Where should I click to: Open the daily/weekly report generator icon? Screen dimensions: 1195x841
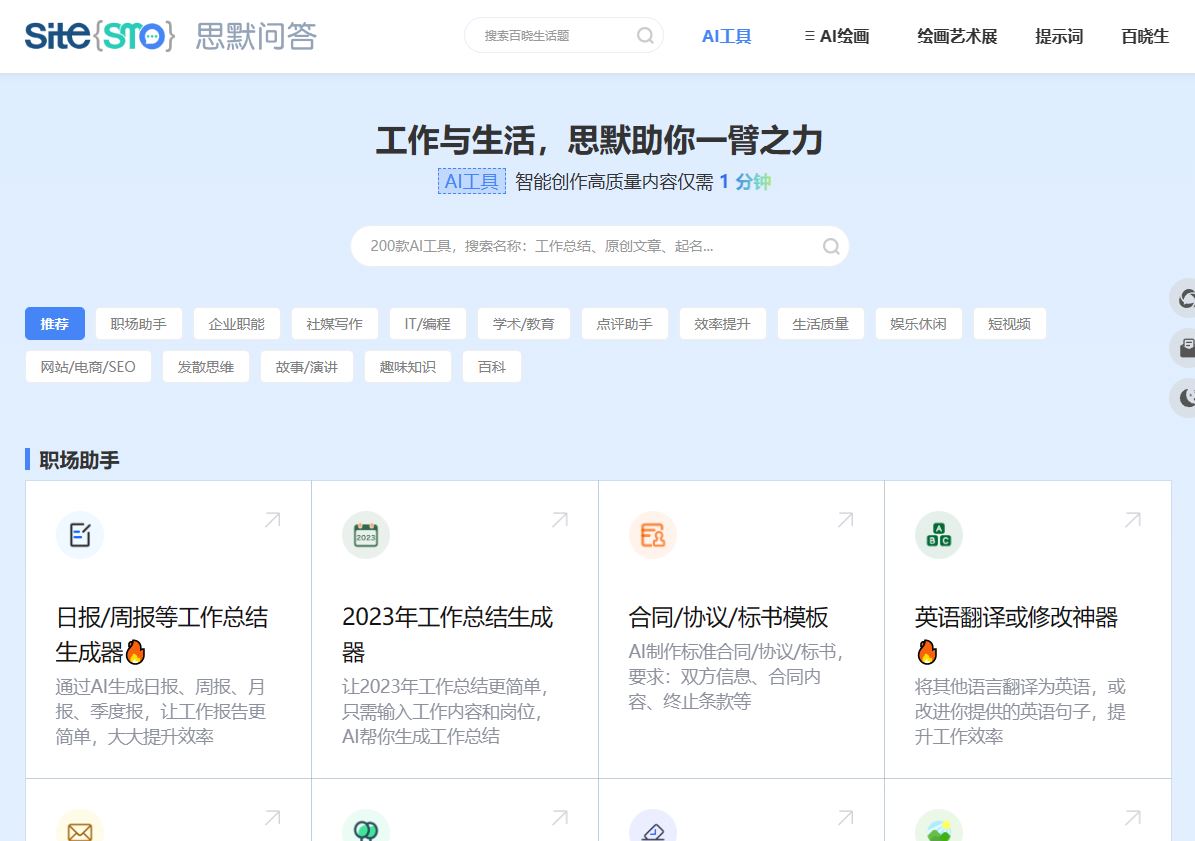tap(80, 535)
